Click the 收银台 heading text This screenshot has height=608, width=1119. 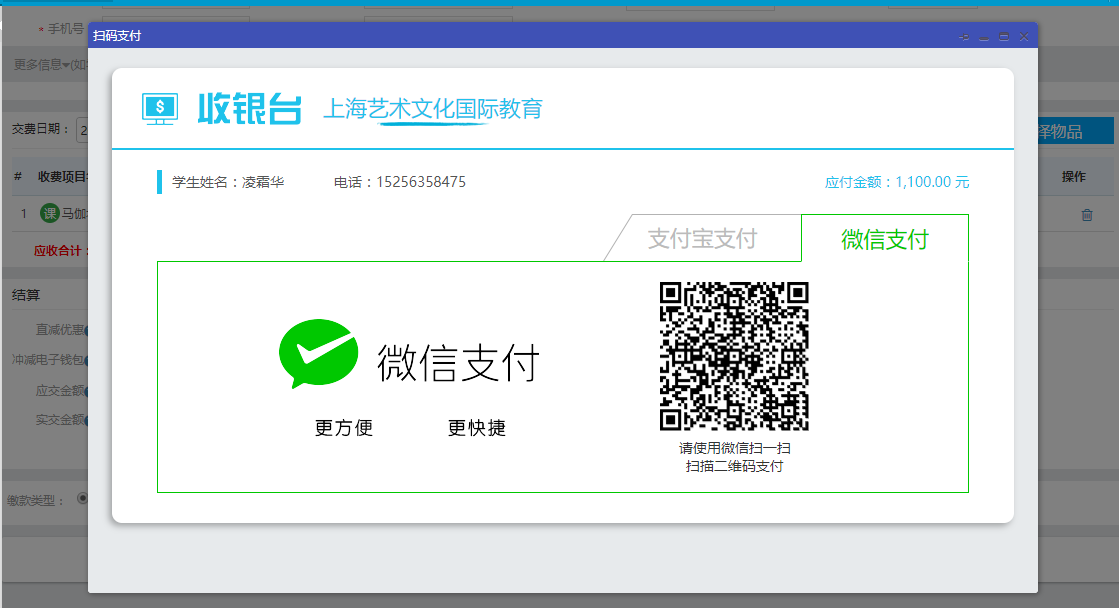pyautogui.click(x=249, y=109)
